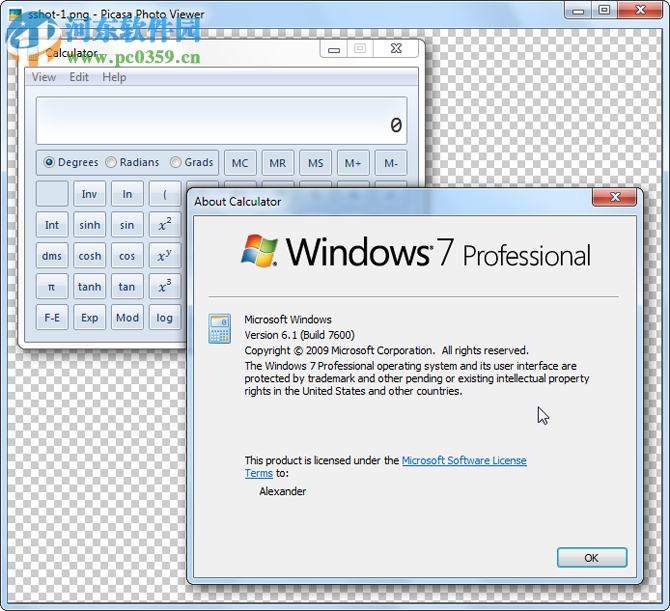The image size is (670, 611).
Task: Click the x cubed button
Action: click(x=165, y=286)
